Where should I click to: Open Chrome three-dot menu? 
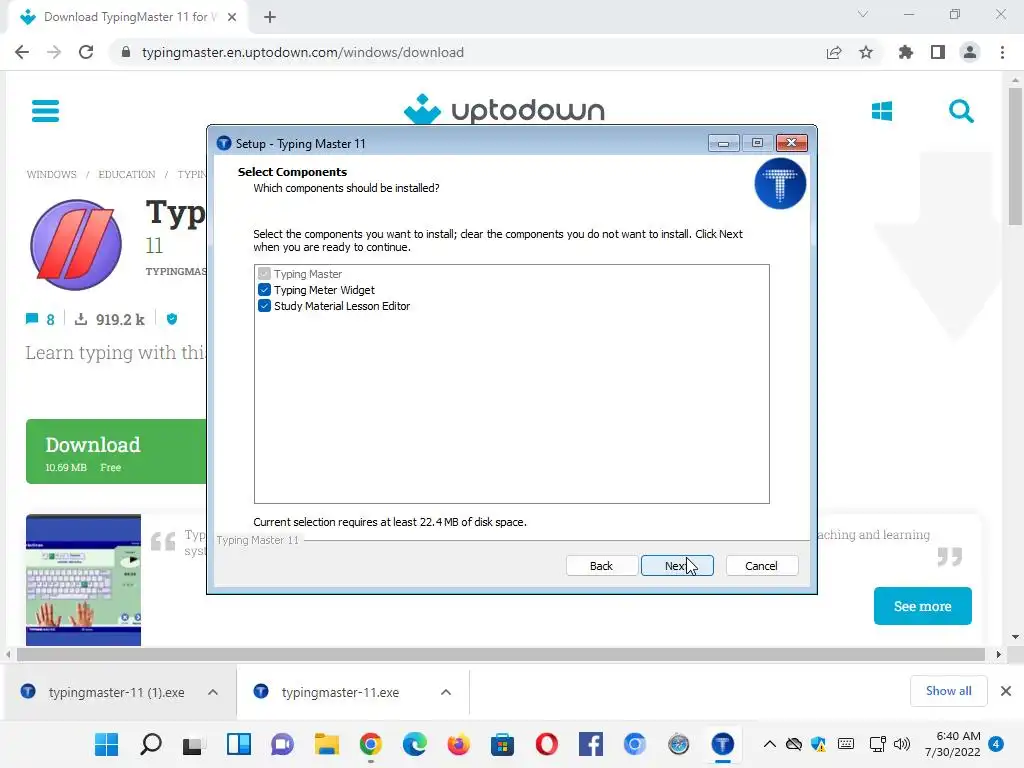[1002, 52]
